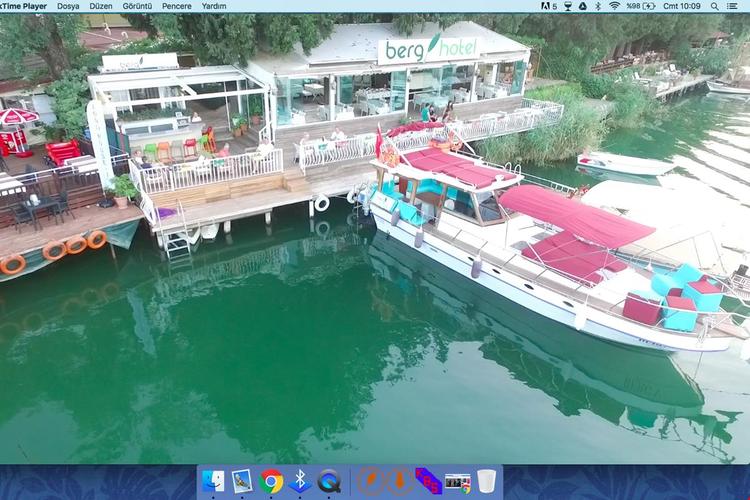Open the Trash in the dock
This screenshot has height=500, width=750.
486,482
